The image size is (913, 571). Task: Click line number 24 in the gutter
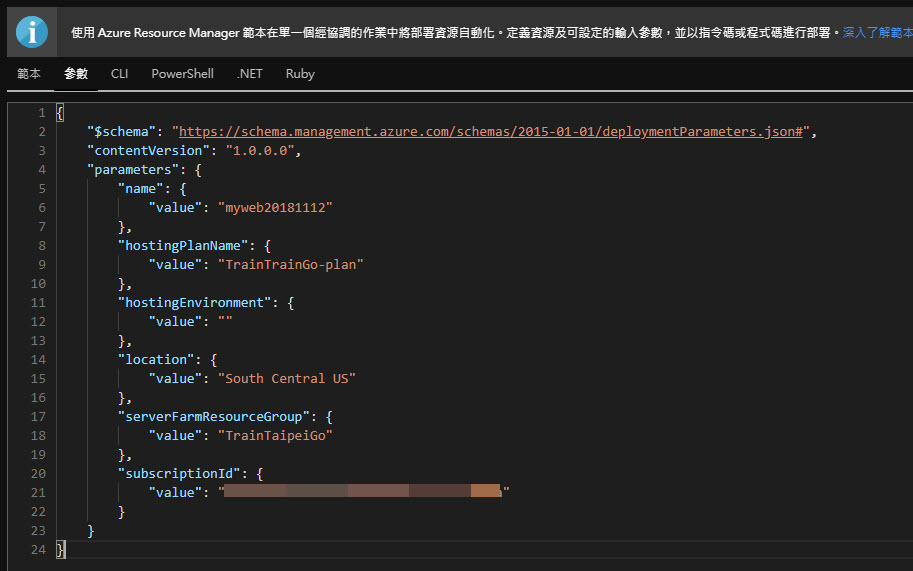38,549
